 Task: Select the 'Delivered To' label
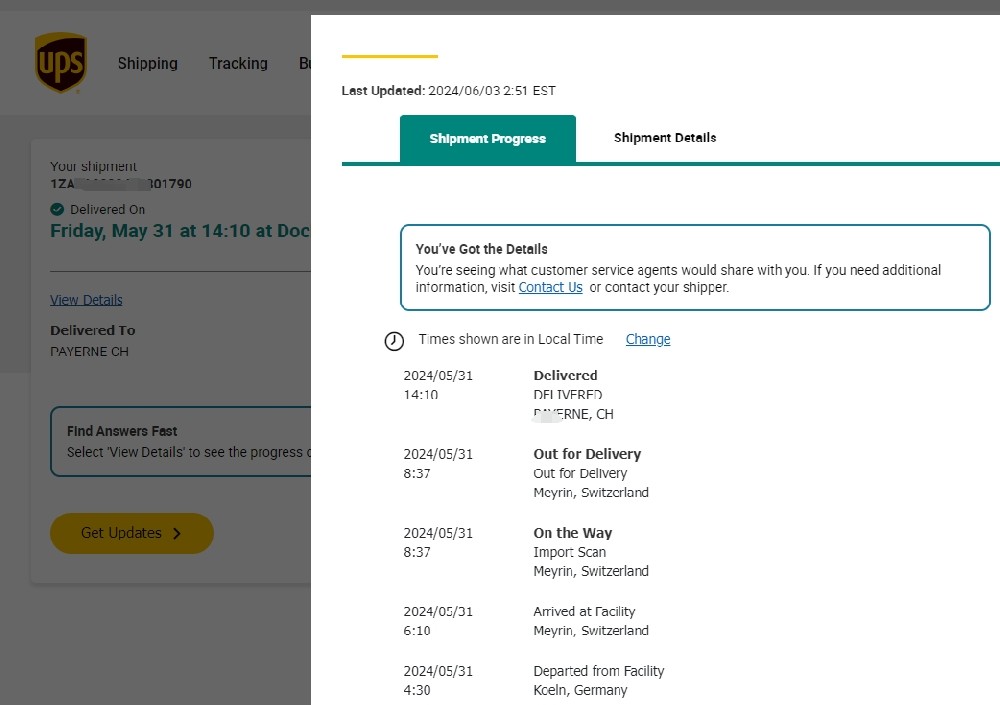pyautogui.click(x=92, y=330)
